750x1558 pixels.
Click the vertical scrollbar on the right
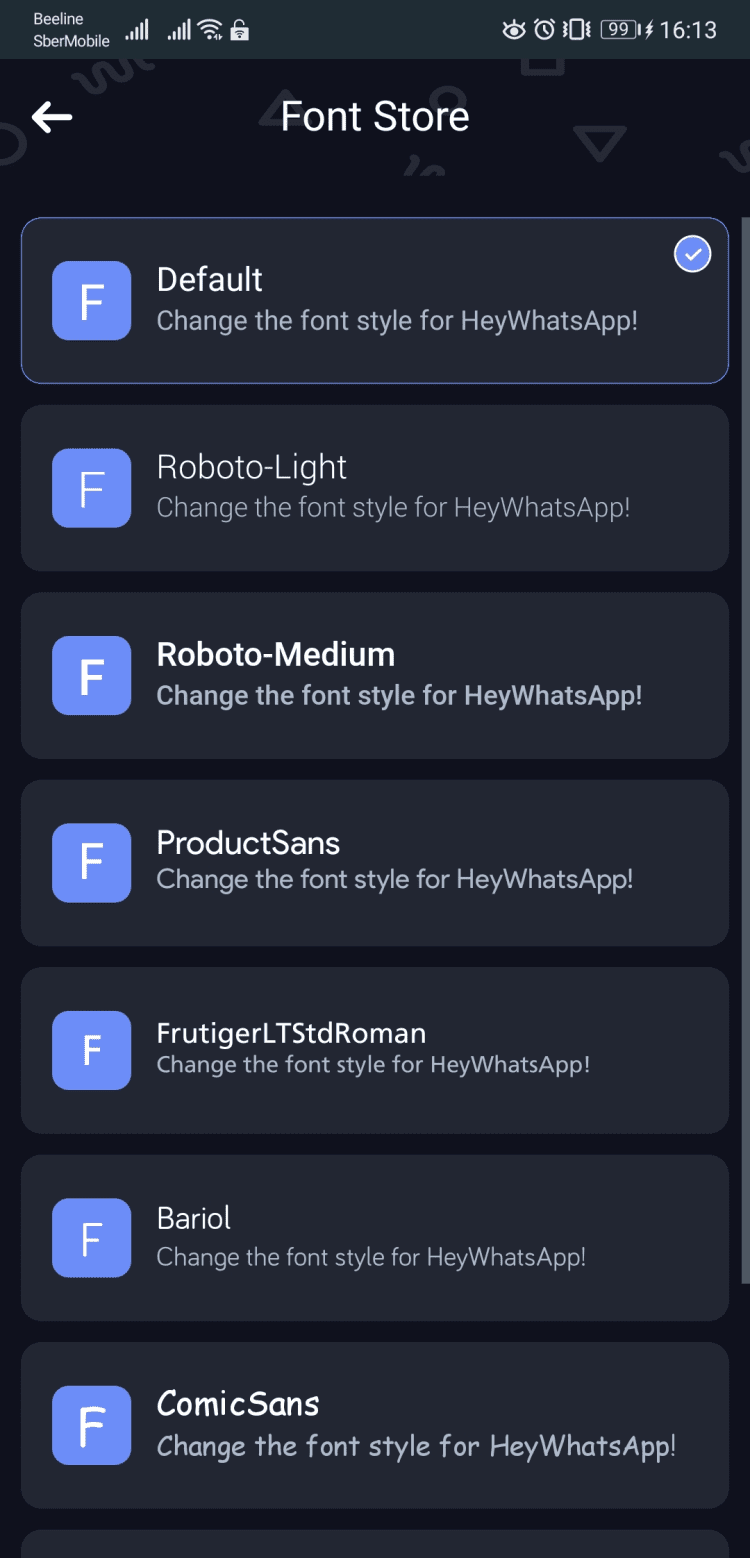744,750
